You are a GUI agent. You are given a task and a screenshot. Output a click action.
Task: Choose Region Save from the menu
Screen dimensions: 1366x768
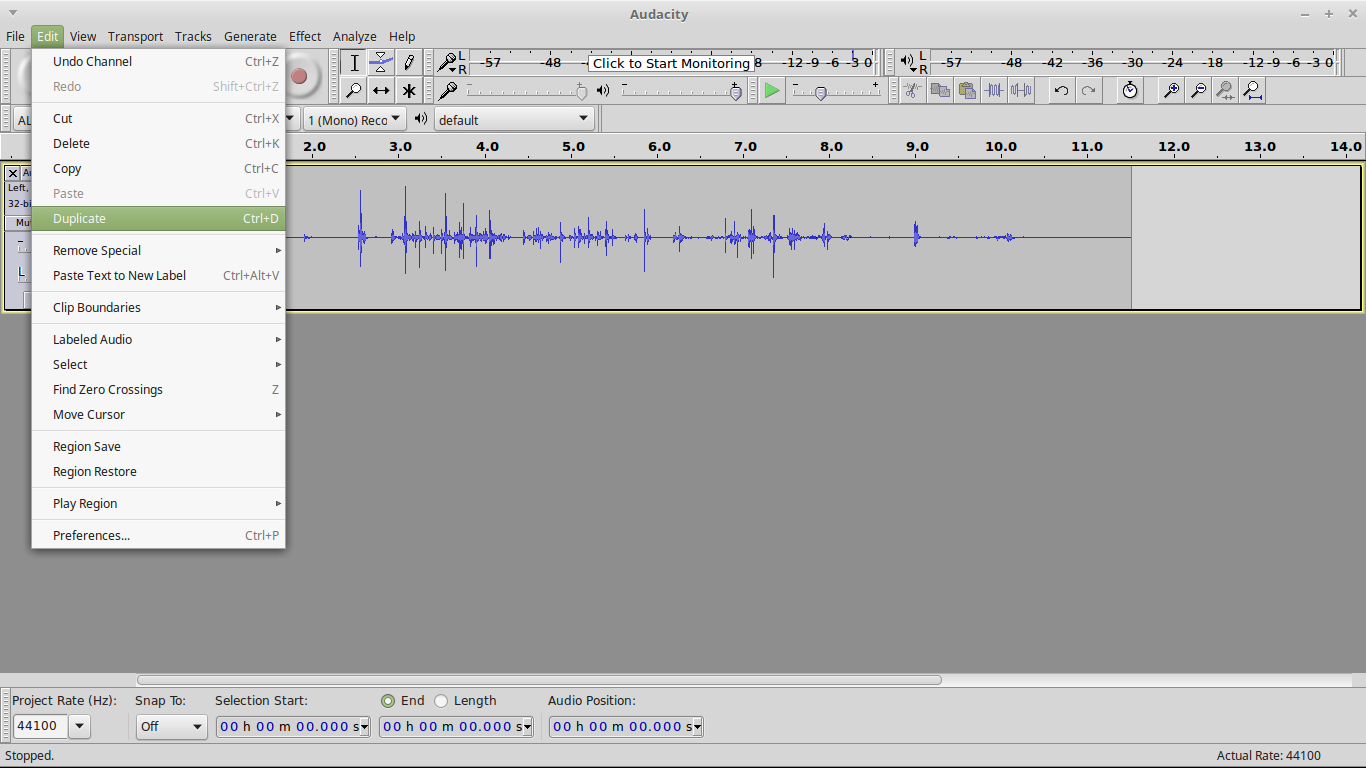158,446
